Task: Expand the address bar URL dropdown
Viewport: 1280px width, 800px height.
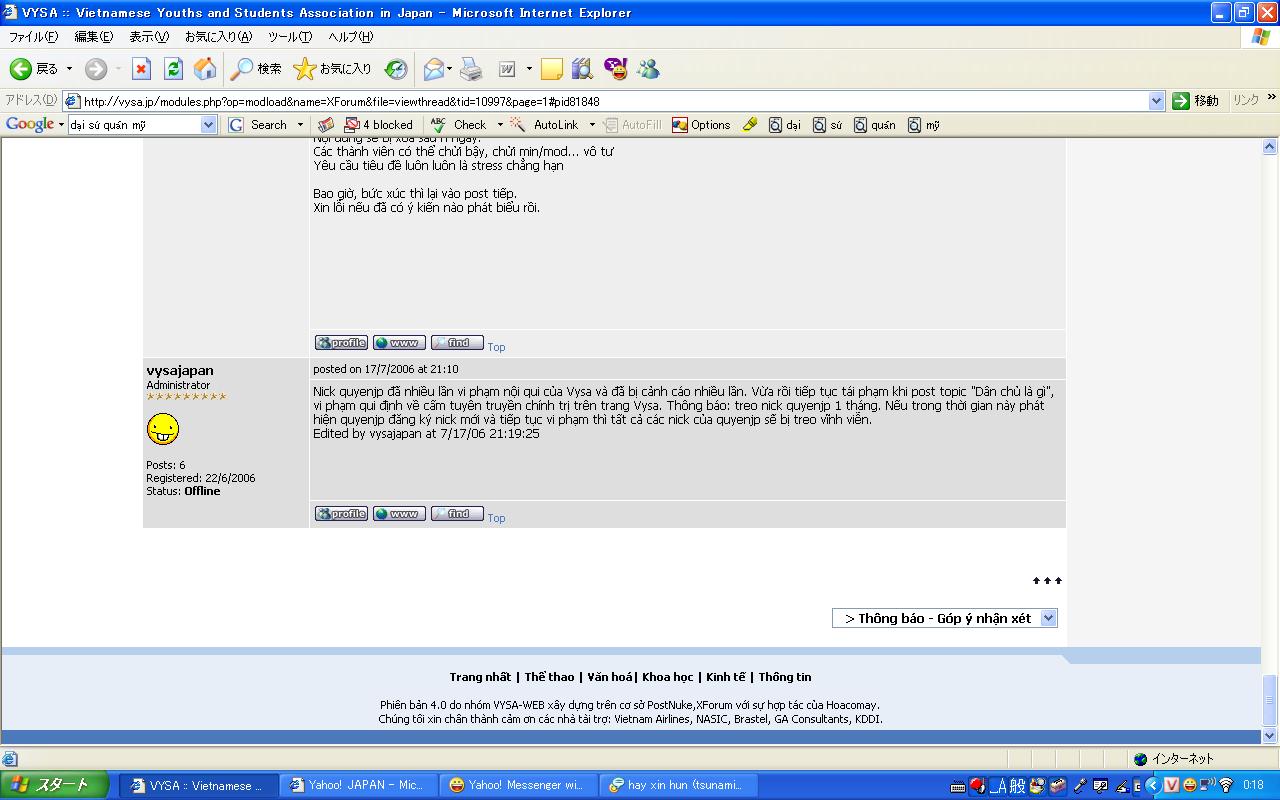Action: click(x=1156, y=101)
